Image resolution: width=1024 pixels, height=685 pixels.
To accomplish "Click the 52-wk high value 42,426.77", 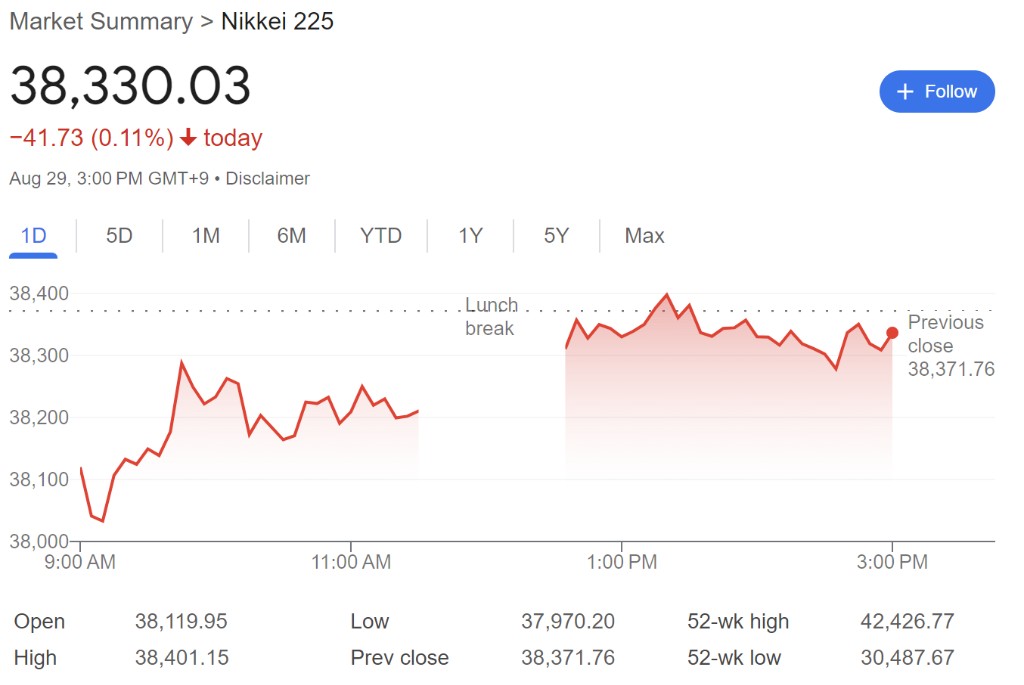I will (x=907, y=622).
